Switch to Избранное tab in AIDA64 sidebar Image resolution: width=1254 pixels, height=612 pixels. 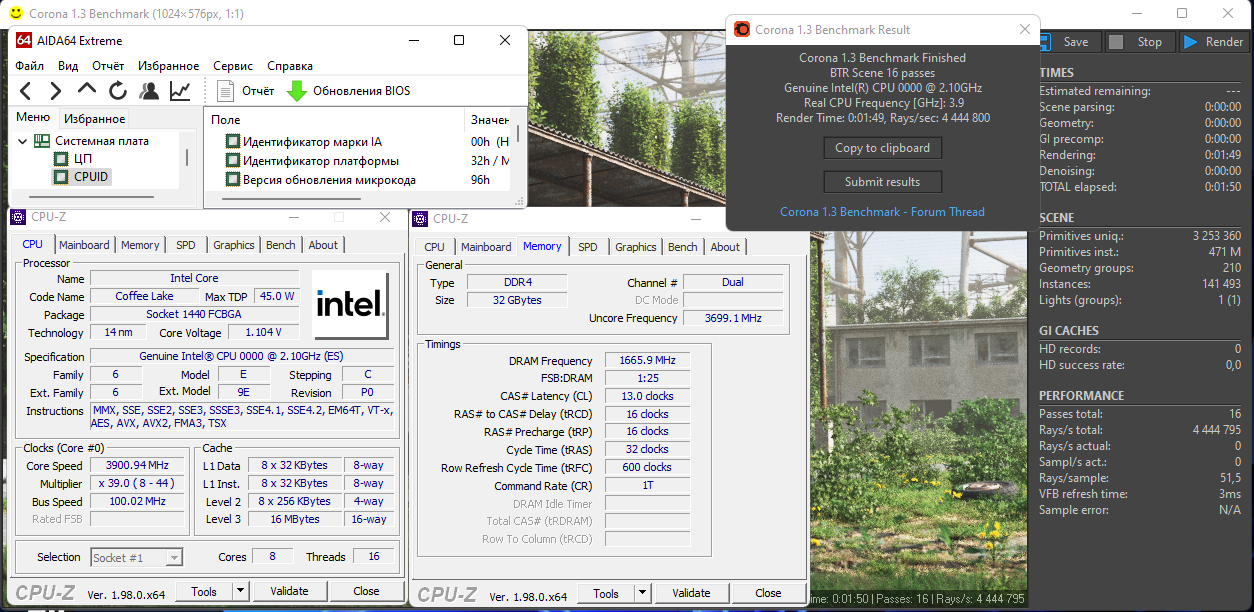tap(95, 118)
